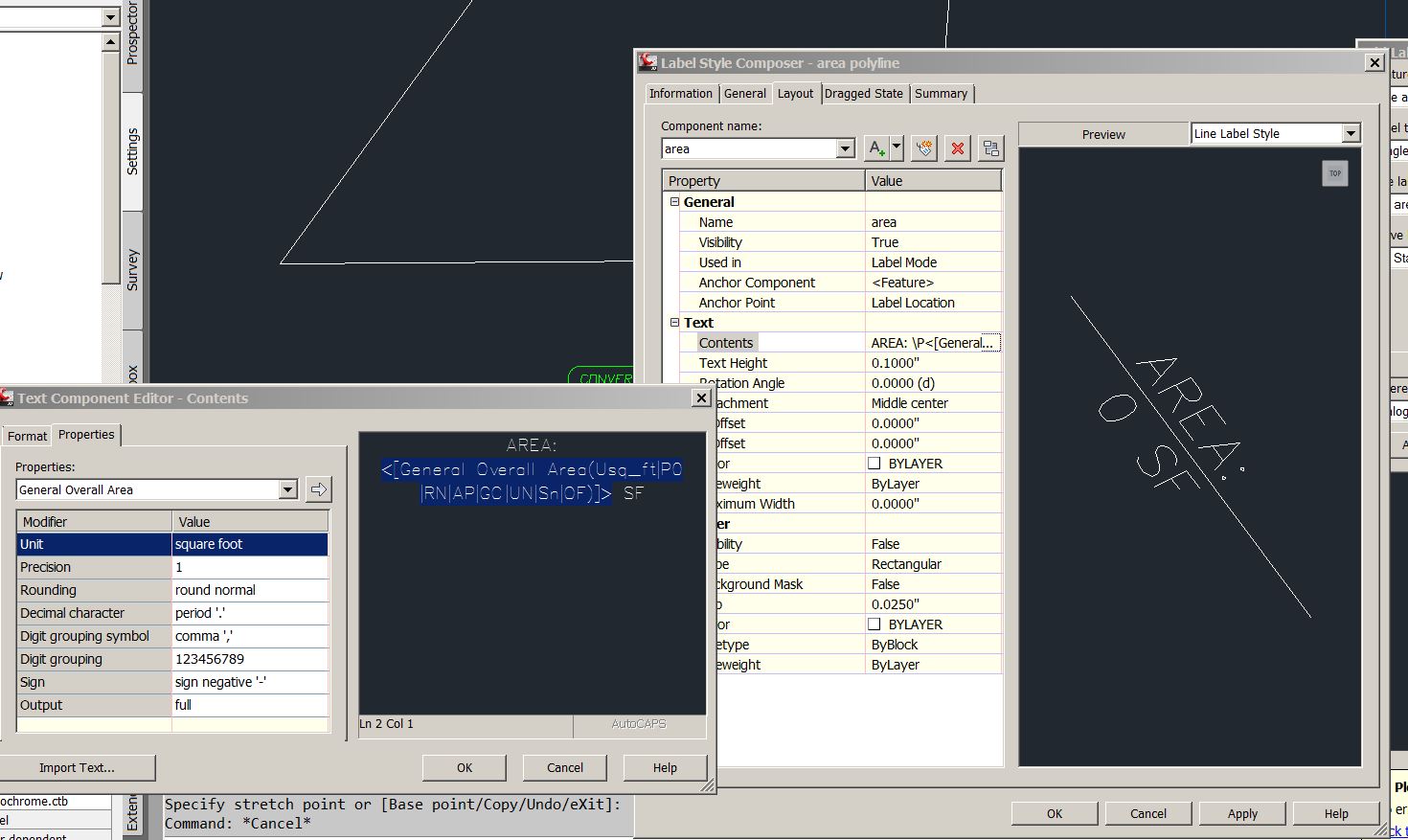Open the Line Label Style preview dropdown
Screen dimensions: 1408x840
(1351, 133)
